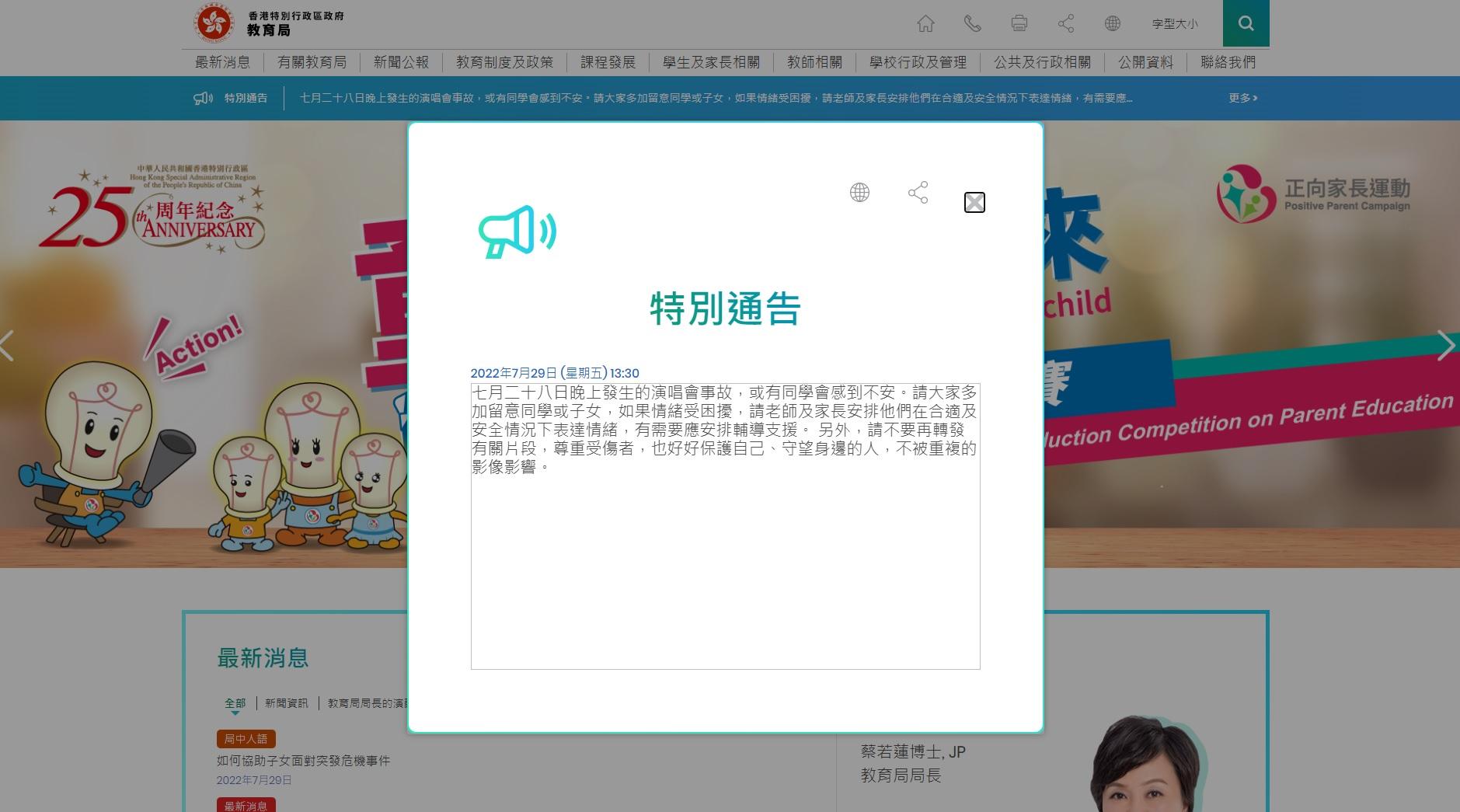The width and height of the screenshot is (1460, 812).
Task: Select the 全部 tab under 最新消息
Action: (x=235, y=702)
